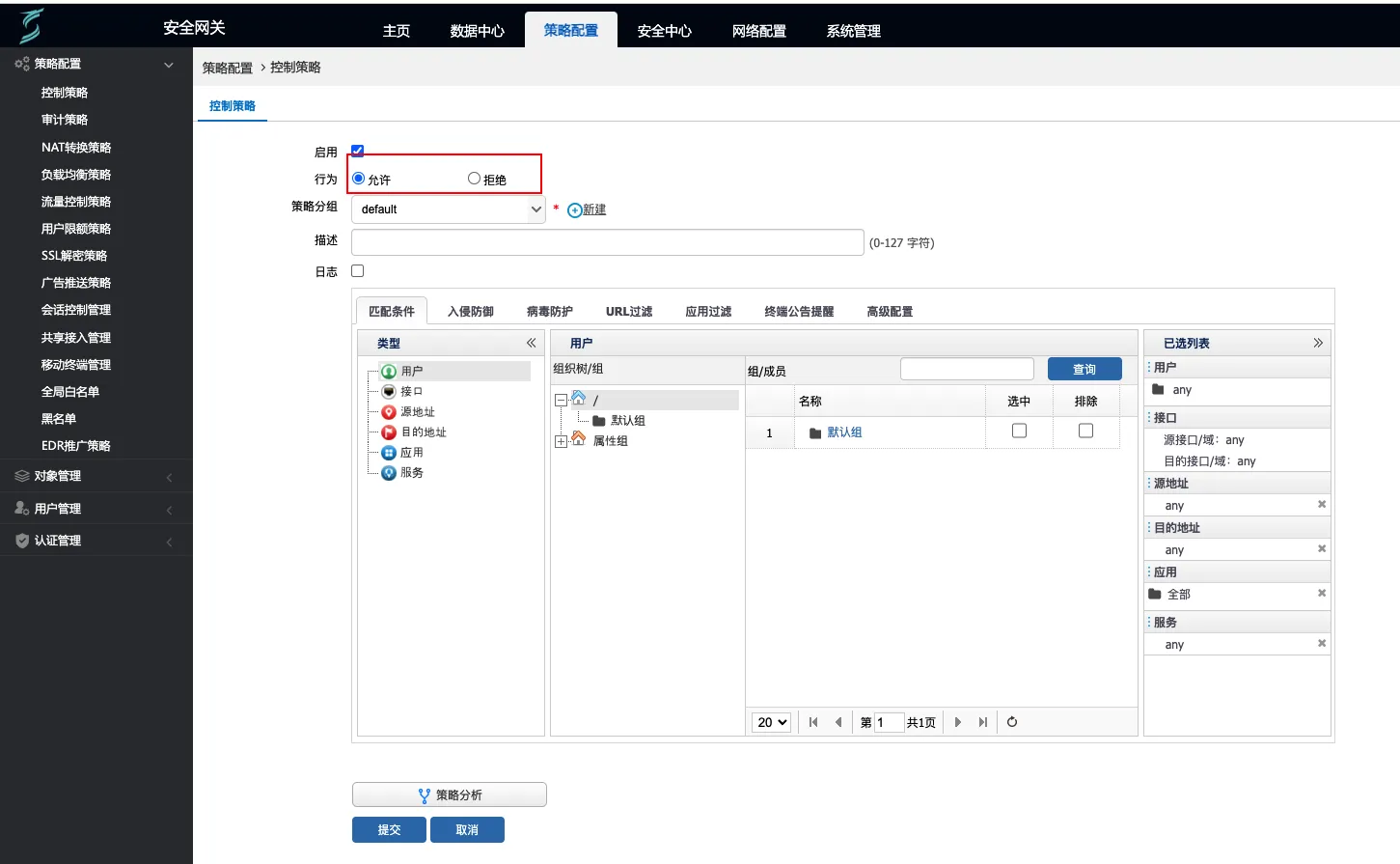This screenshot has width=1400, height=864.
Task: Collapse the 已选列表 panel with double-arrow icon
Action: [1318, 343]
